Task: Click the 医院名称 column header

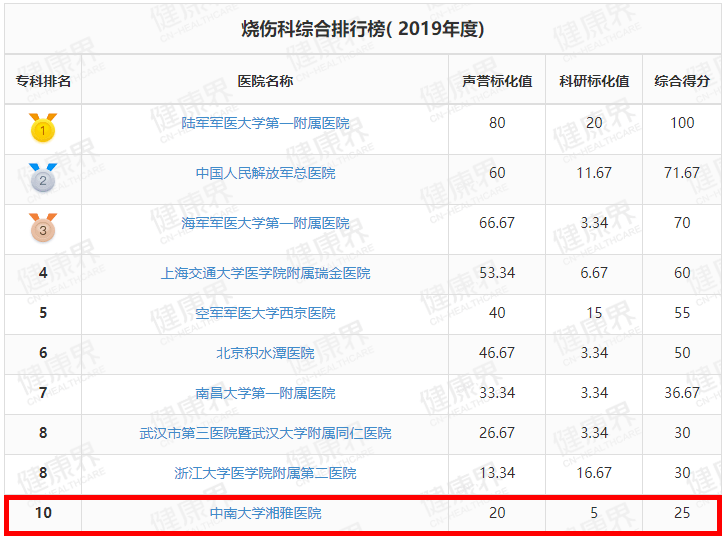Action: [x=265, y=81]
